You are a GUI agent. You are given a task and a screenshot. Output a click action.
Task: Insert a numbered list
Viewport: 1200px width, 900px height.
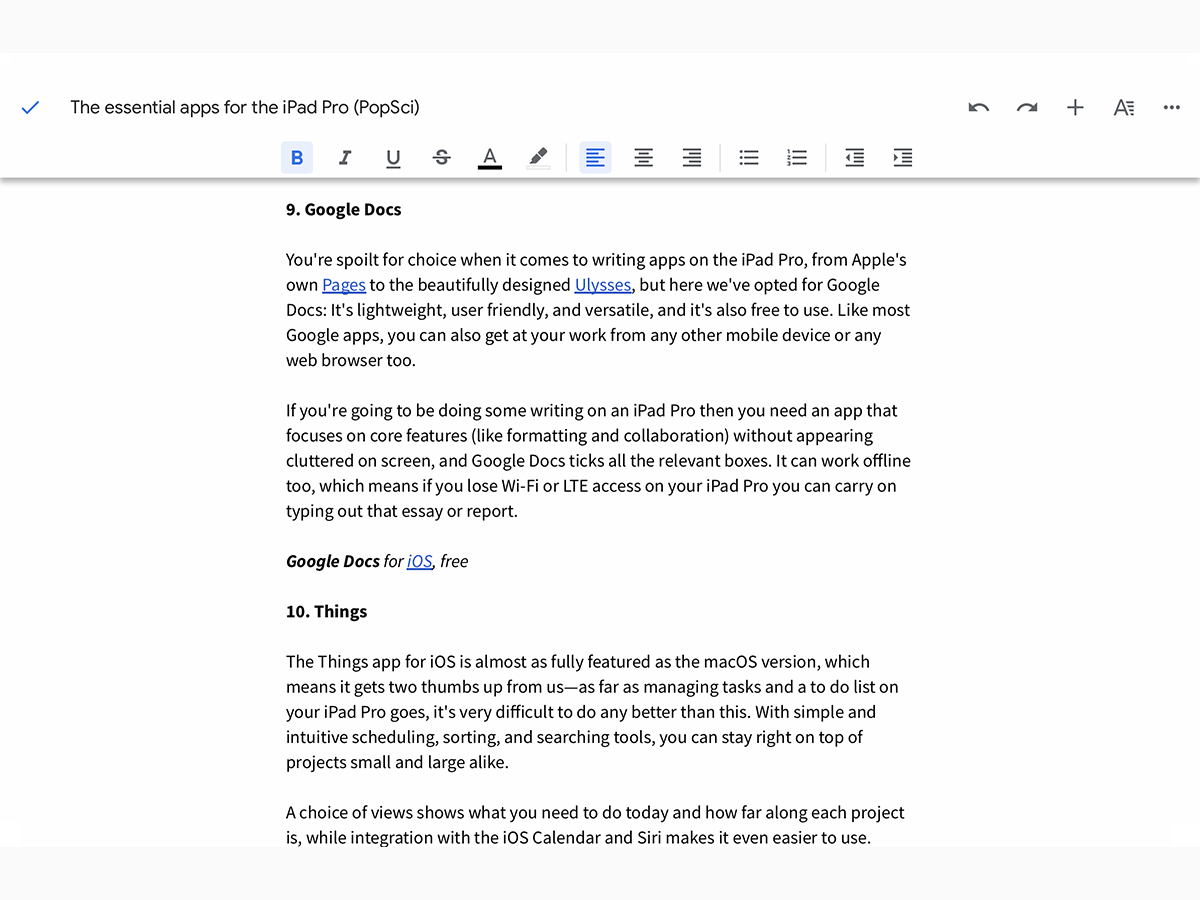[x=797, y=157]
